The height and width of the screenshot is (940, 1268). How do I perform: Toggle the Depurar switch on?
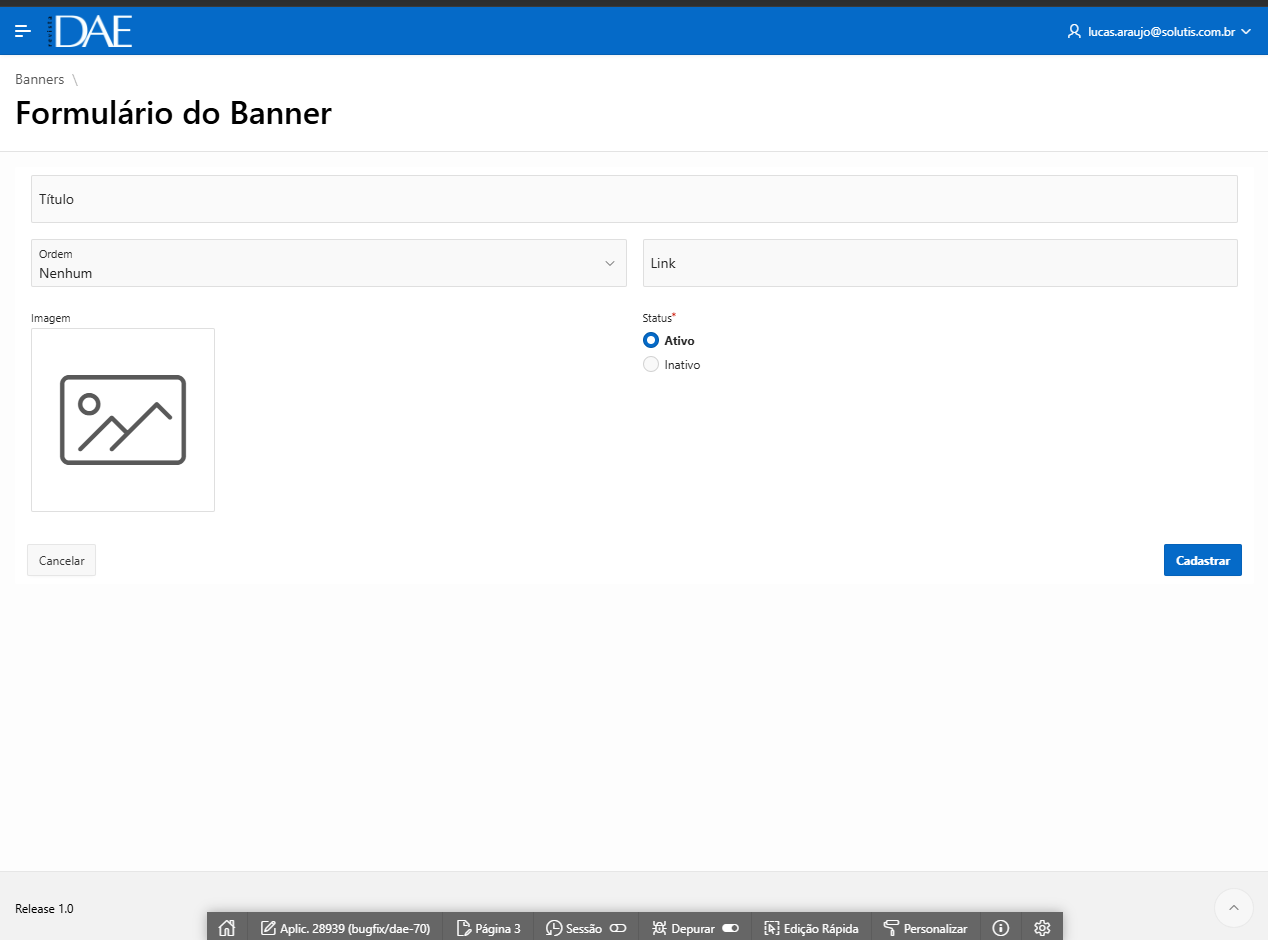(x=730, y=927)
